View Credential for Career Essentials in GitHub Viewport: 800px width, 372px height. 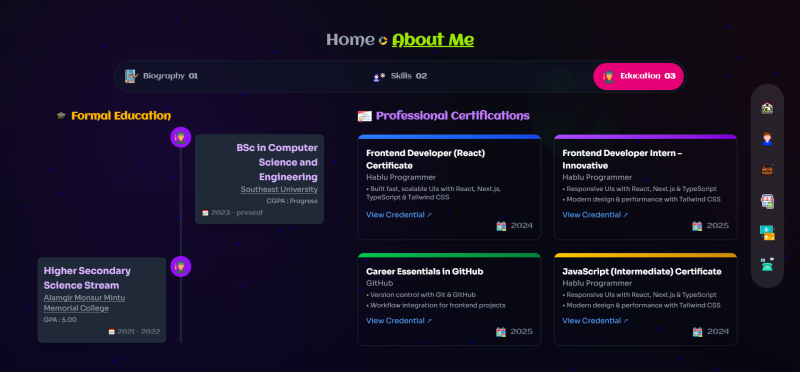coord(398,321)
